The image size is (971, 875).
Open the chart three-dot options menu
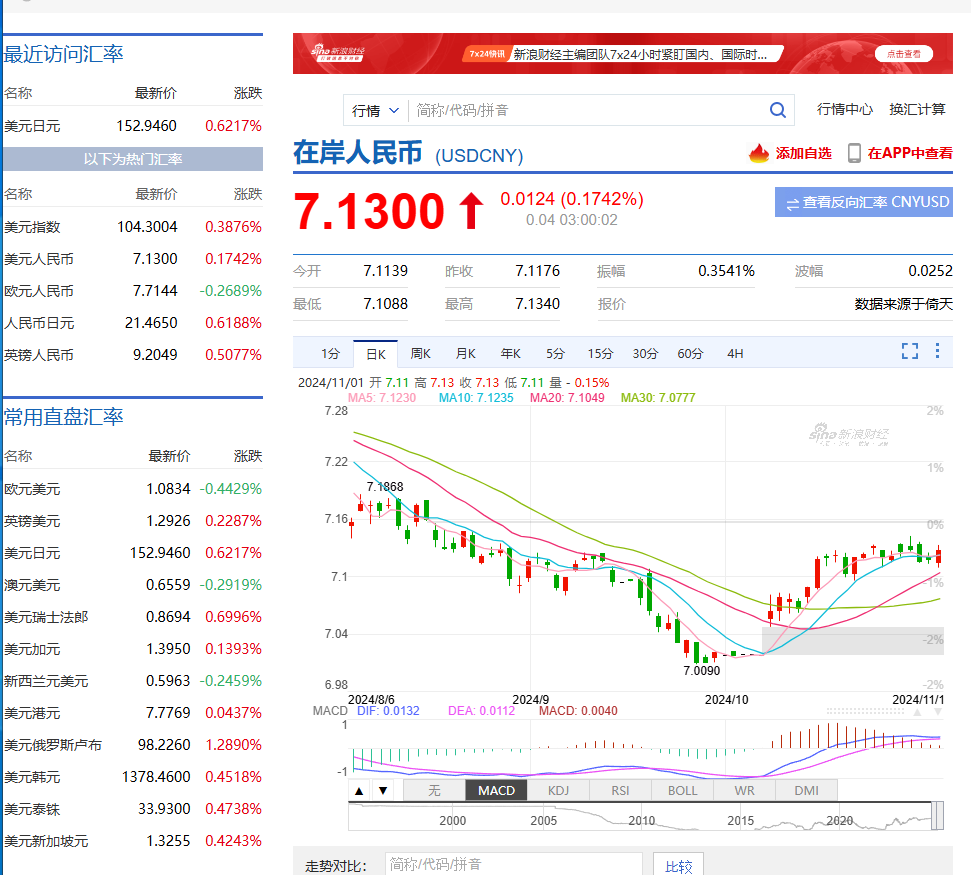[x=938, y=350]
